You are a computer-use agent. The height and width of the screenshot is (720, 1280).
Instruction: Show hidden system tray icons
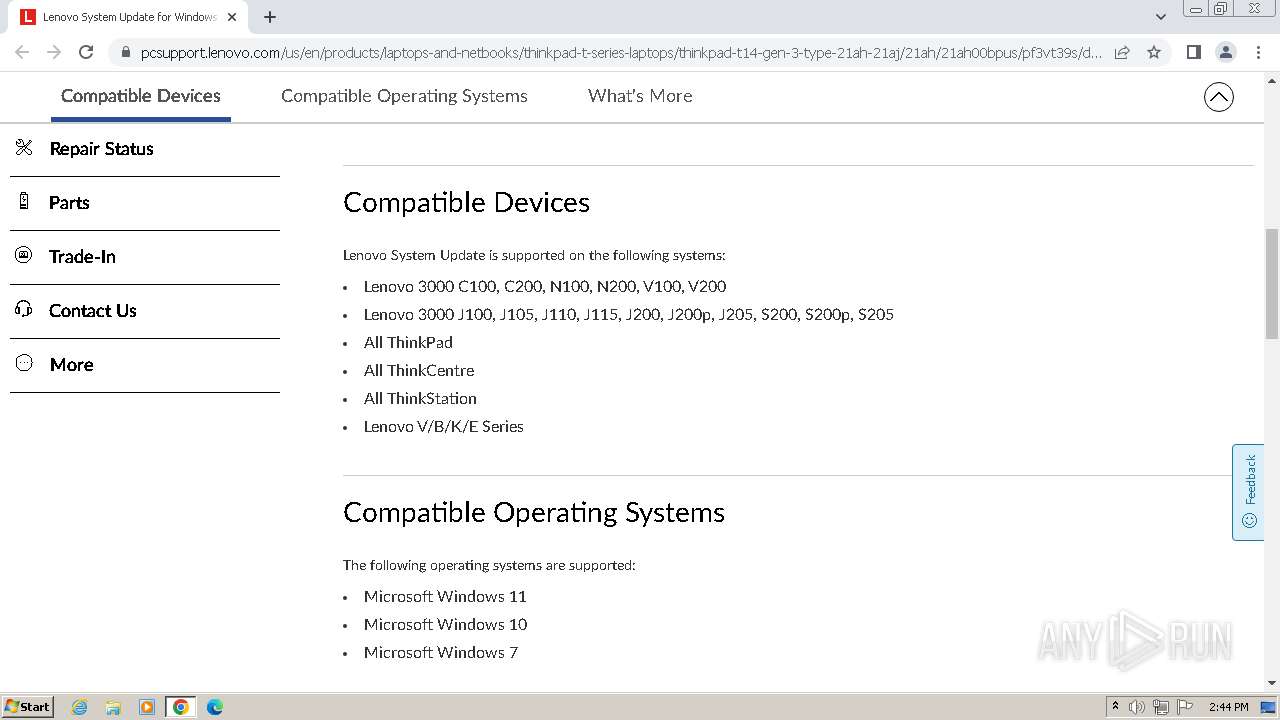1115,707
